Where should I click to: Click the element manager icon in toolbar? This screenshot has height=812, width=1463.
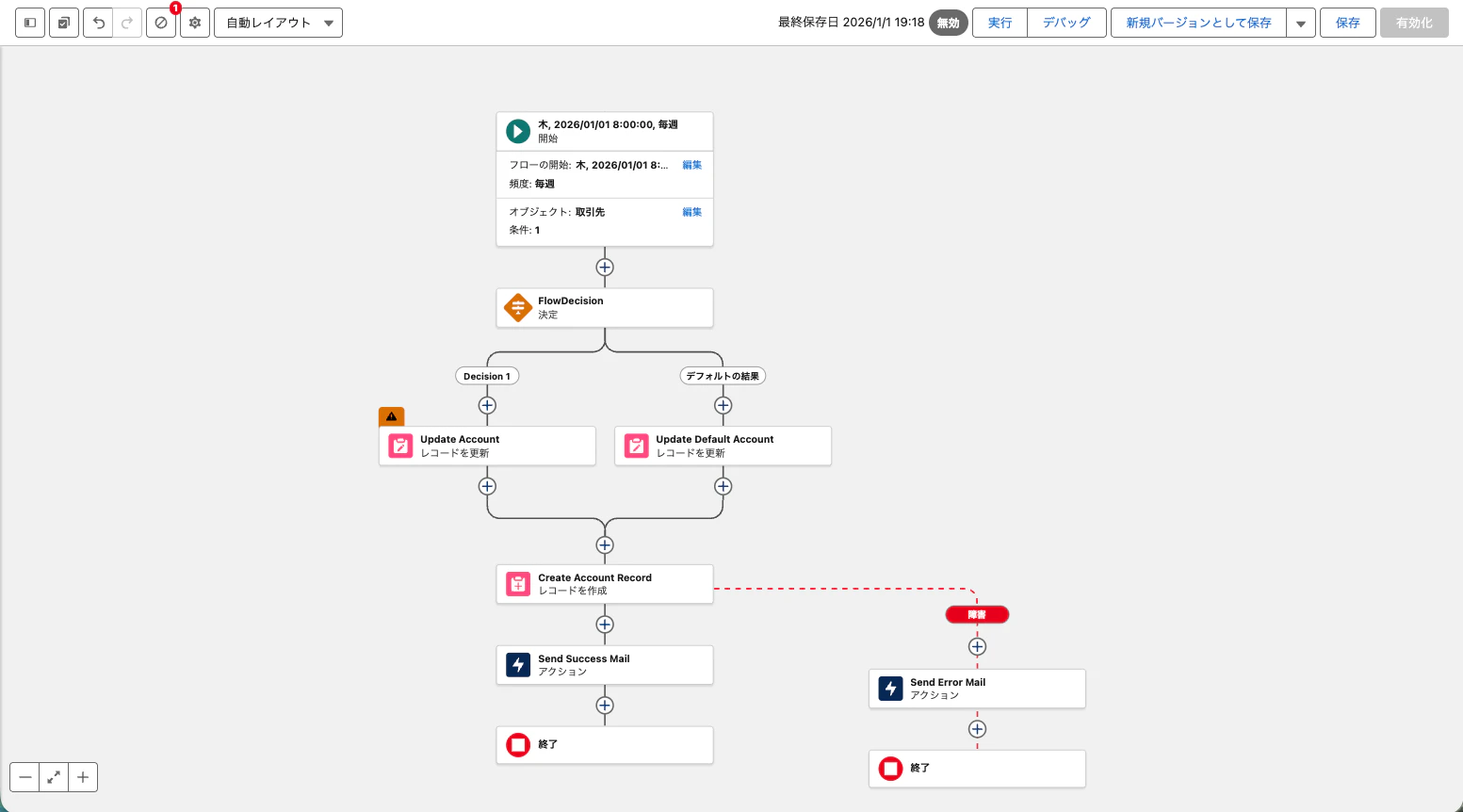[x=63, y=23]
